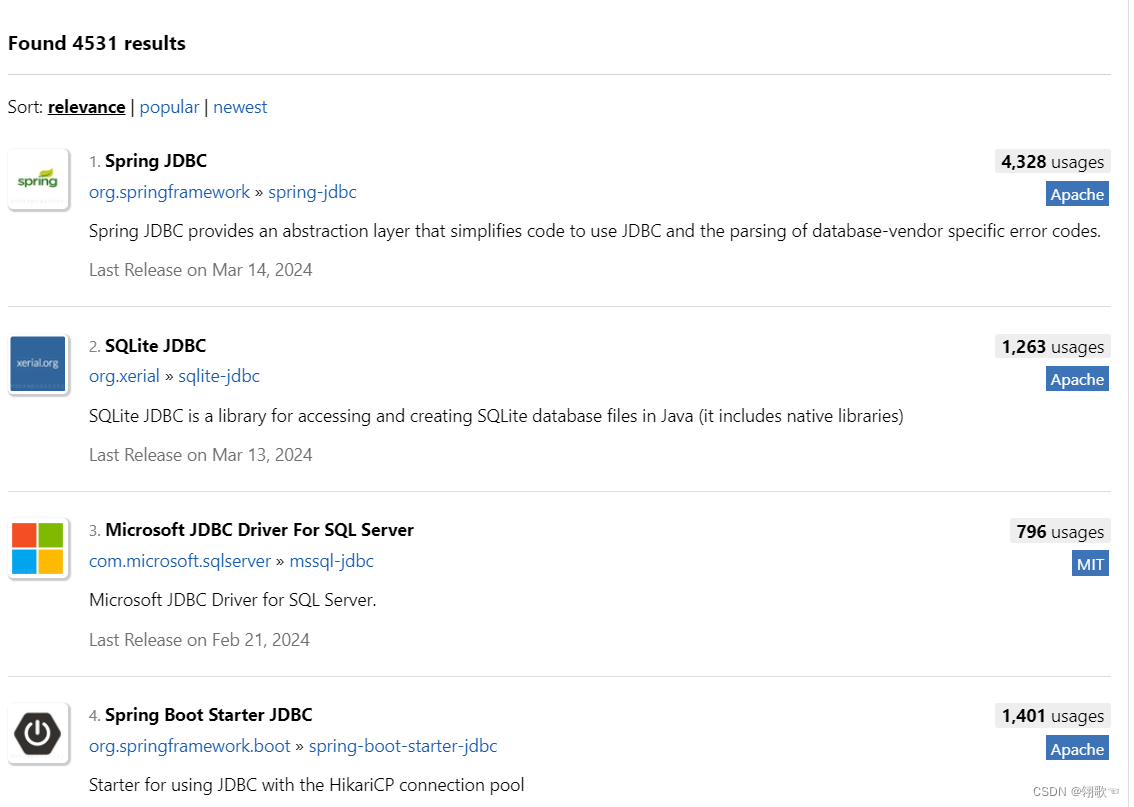Viewport: 1134px width, 807px height.
Task: Click Apache license tag for Spring JDBC
Action: point(1077,194)
